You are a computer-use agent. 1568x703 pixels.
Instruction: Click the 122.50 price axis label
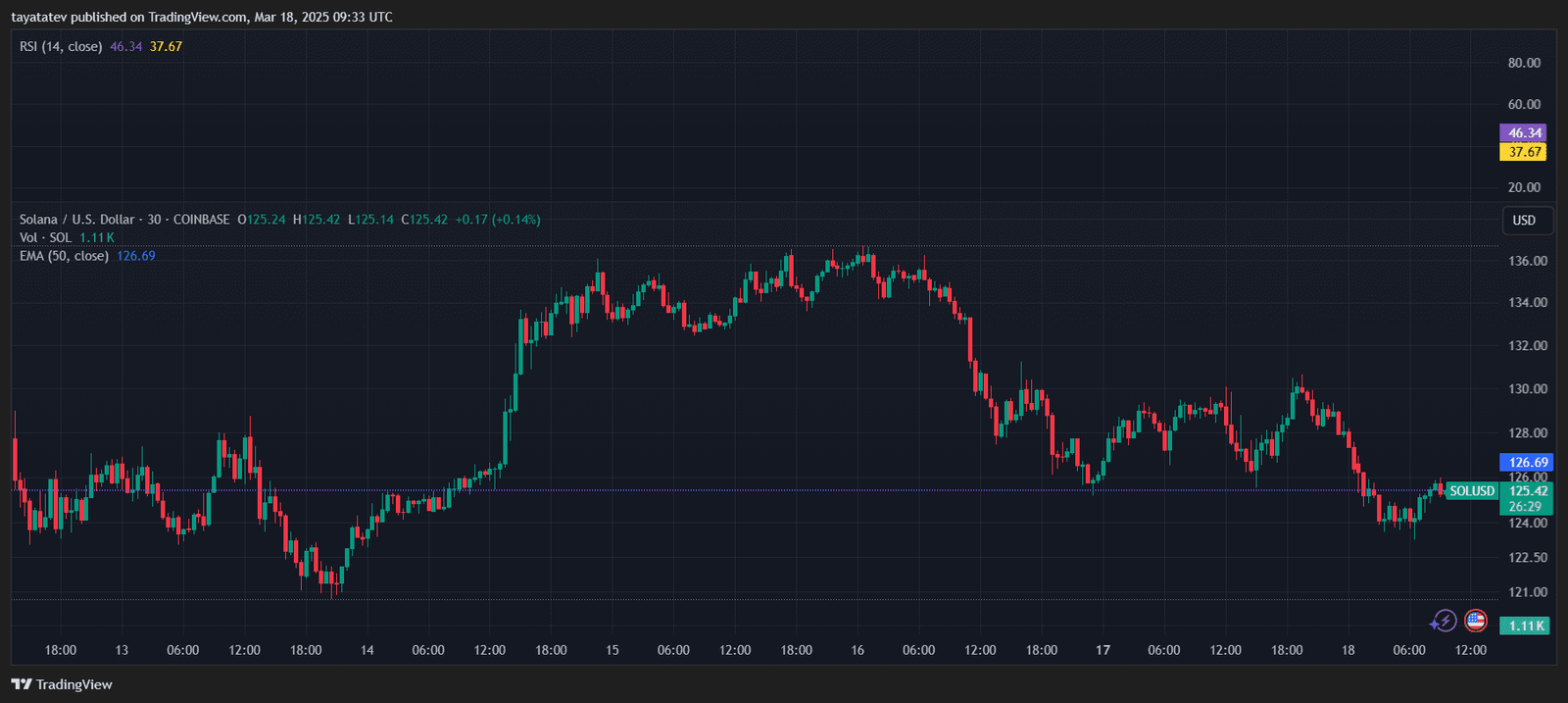(1528, 557)
